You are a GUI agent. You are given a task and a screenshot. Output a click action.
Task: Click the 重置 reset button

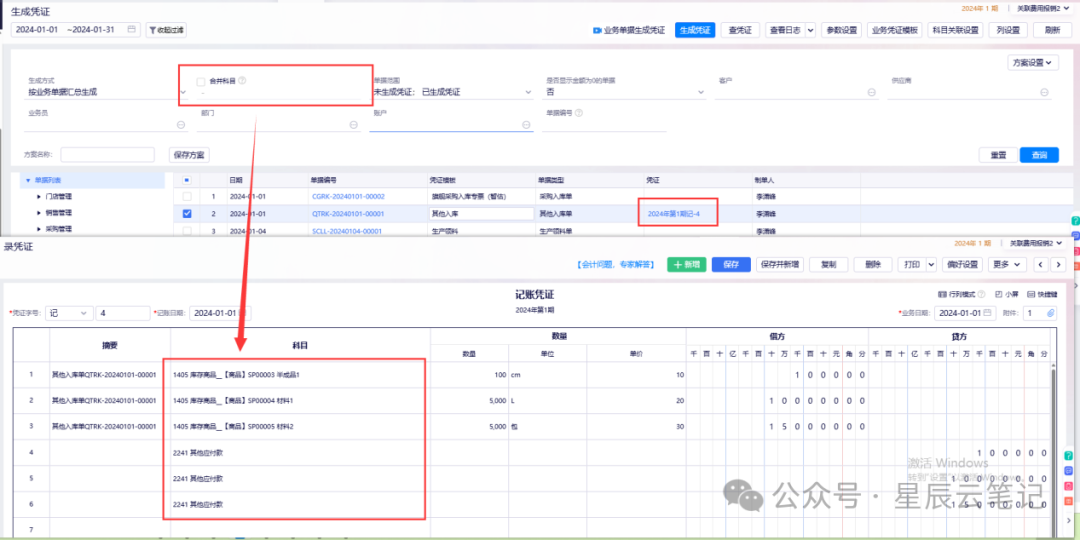[998, 155]
